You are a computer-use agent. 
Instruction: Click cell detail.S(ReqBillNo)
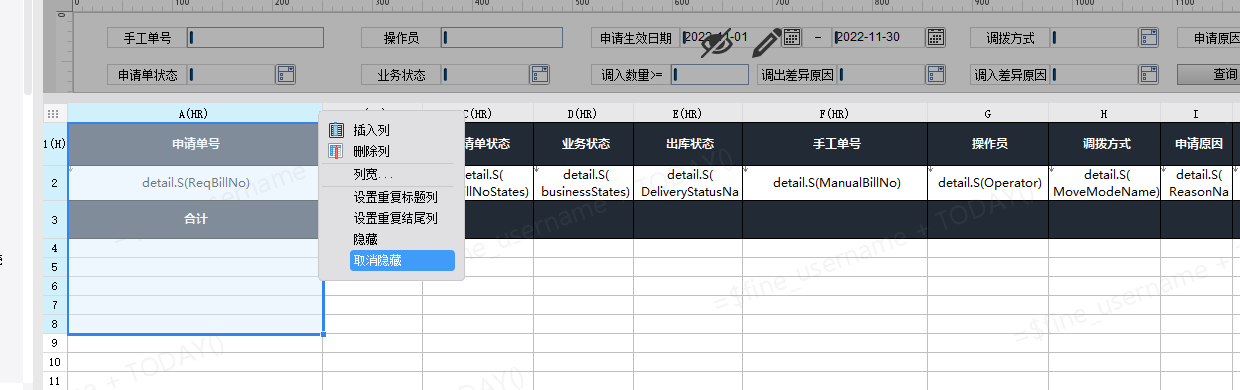(195, 182)
